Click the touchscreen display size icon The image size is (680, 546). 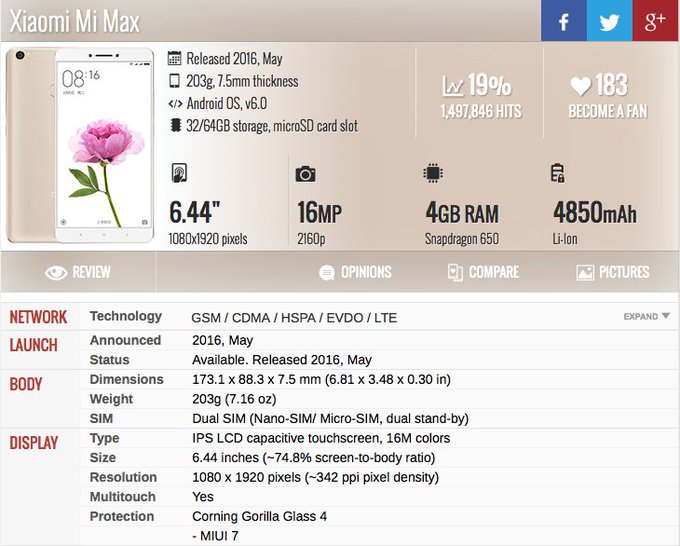[179, 173]
